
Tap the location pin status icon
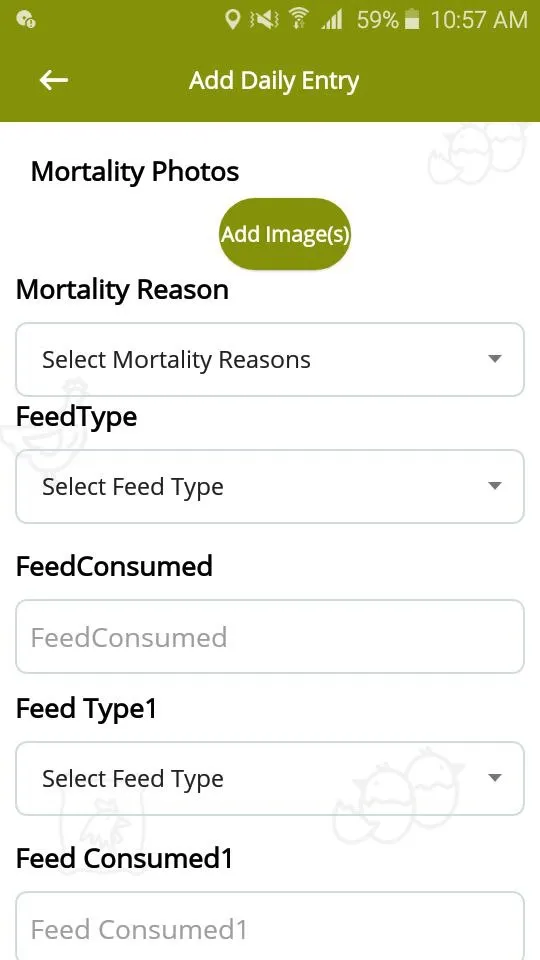pyautogui.click(x=233, y=20)
